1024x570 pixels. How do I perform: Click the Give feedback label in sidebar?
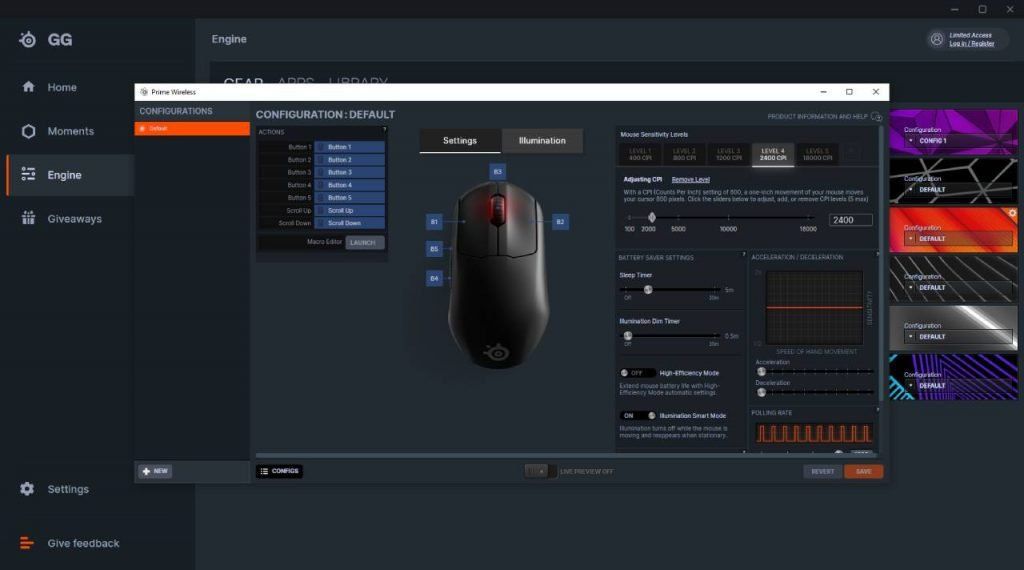84,543
